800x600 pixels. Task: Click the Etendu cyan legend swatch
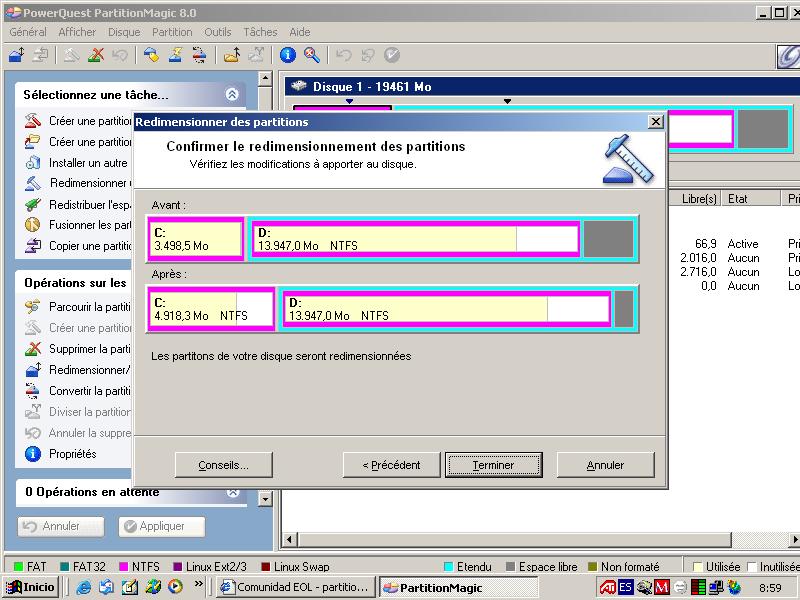tap(448, 566)
